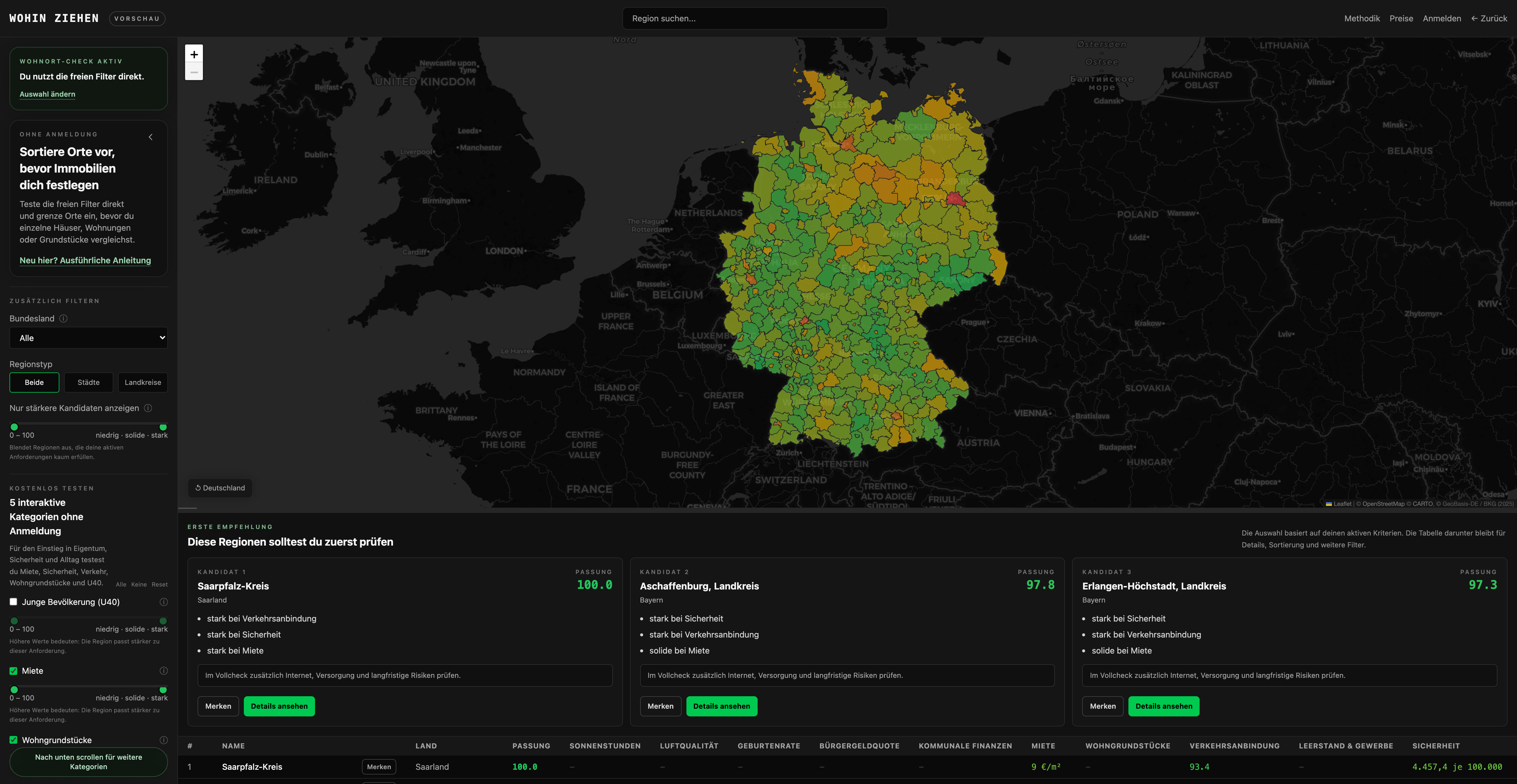Click 'Keine' to deselect categories
The height and width of the screenshot is (784, 1517).
coord(139,584)
